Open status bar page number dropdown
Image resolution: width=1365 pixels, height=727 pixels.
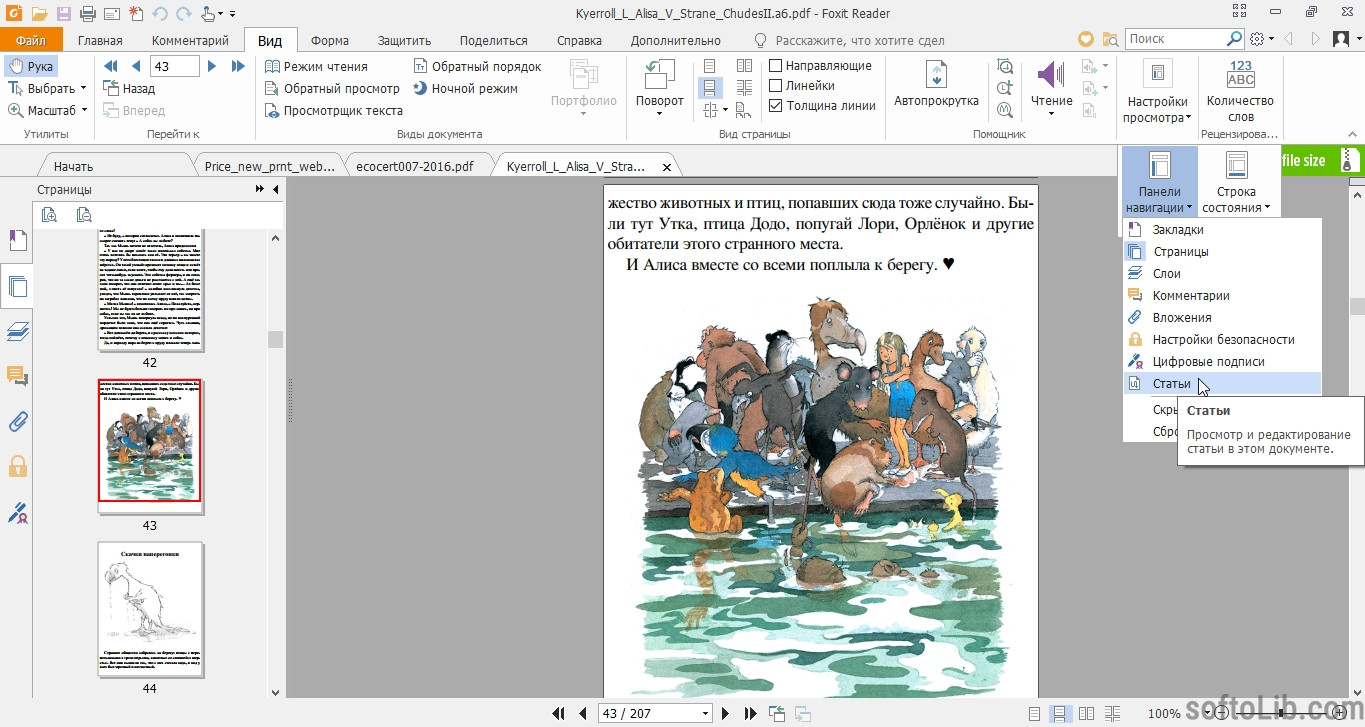pos(706,713)
